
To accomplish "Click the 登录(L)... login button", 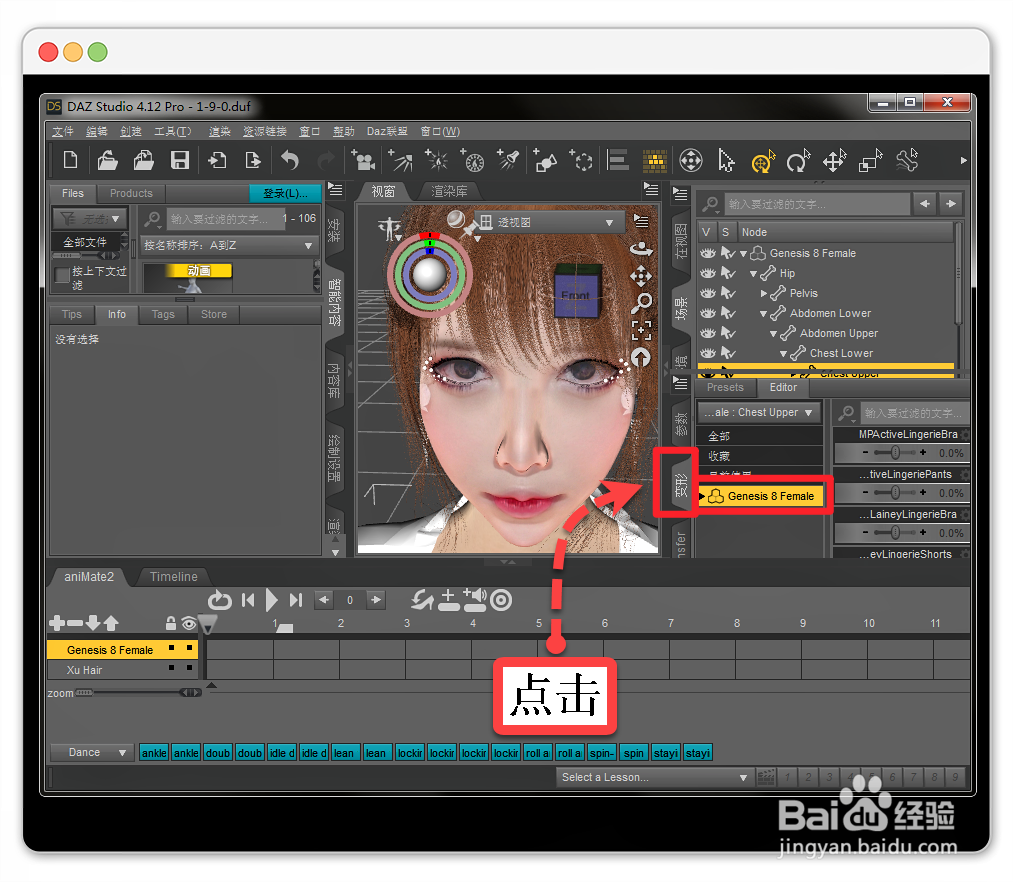I will pyautogui.click(x=285, y=193).
